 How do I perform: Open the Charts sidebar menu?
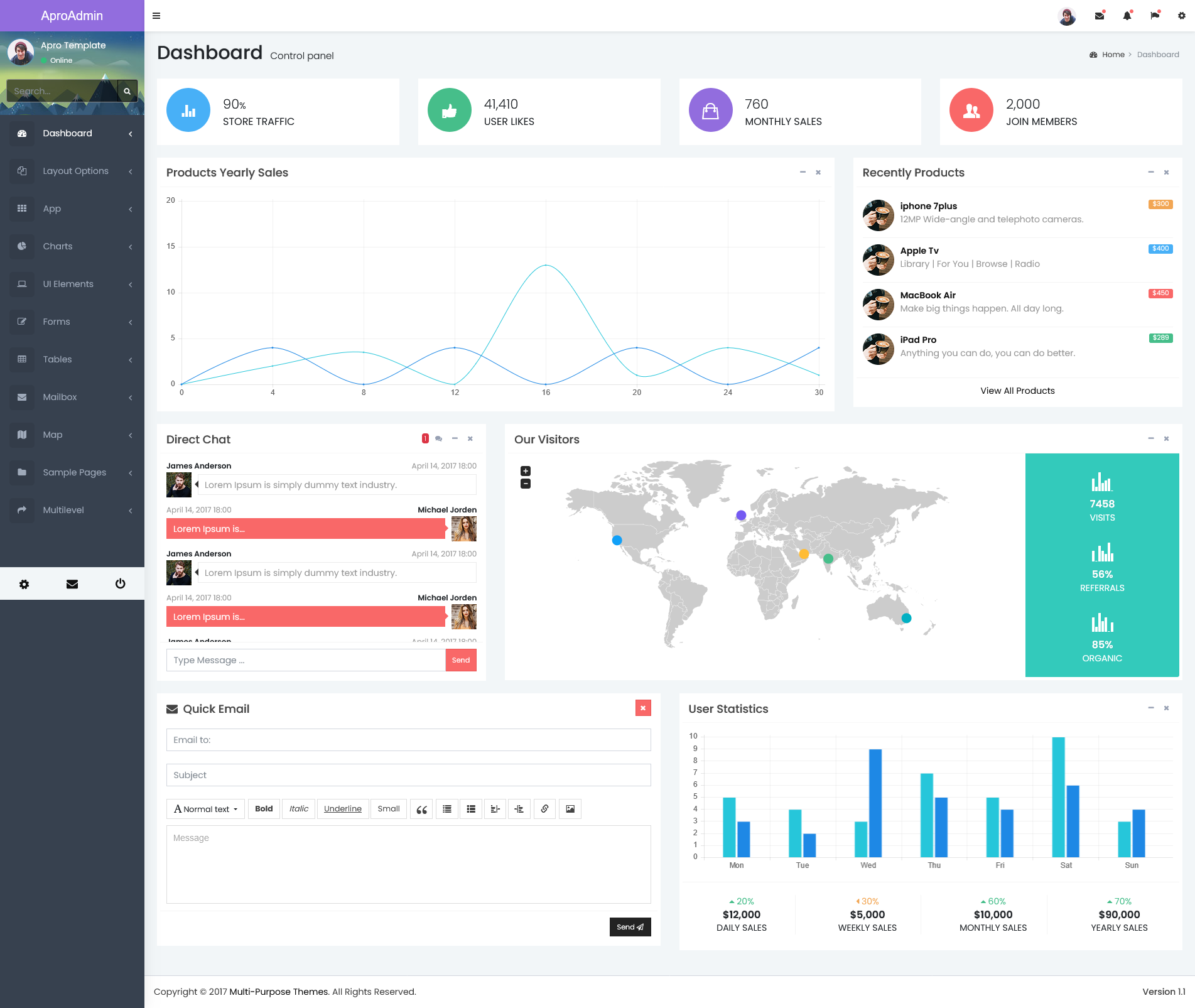click(x=72, y=246)
